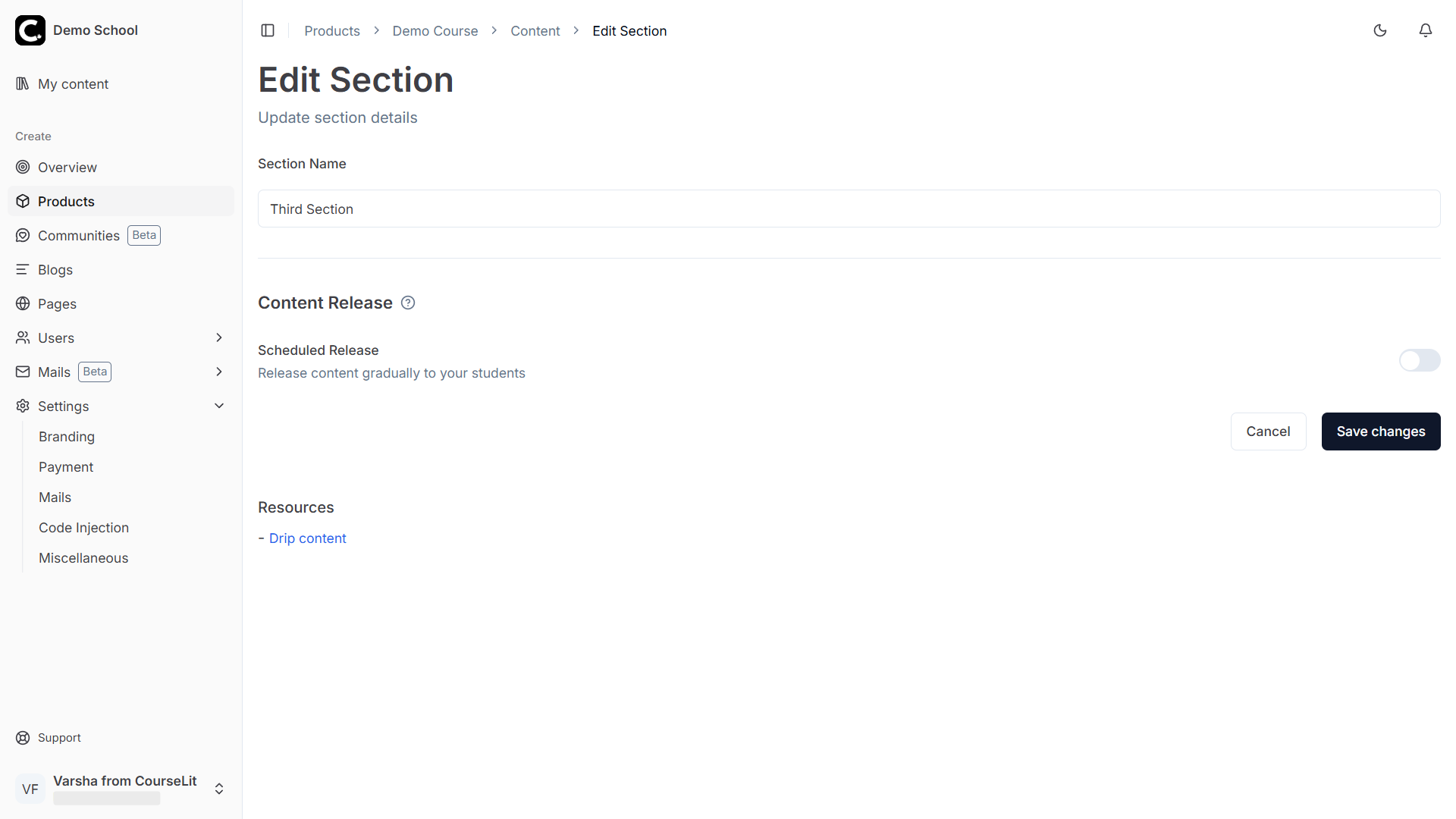Click the Section Name text field

coord(848,209)
